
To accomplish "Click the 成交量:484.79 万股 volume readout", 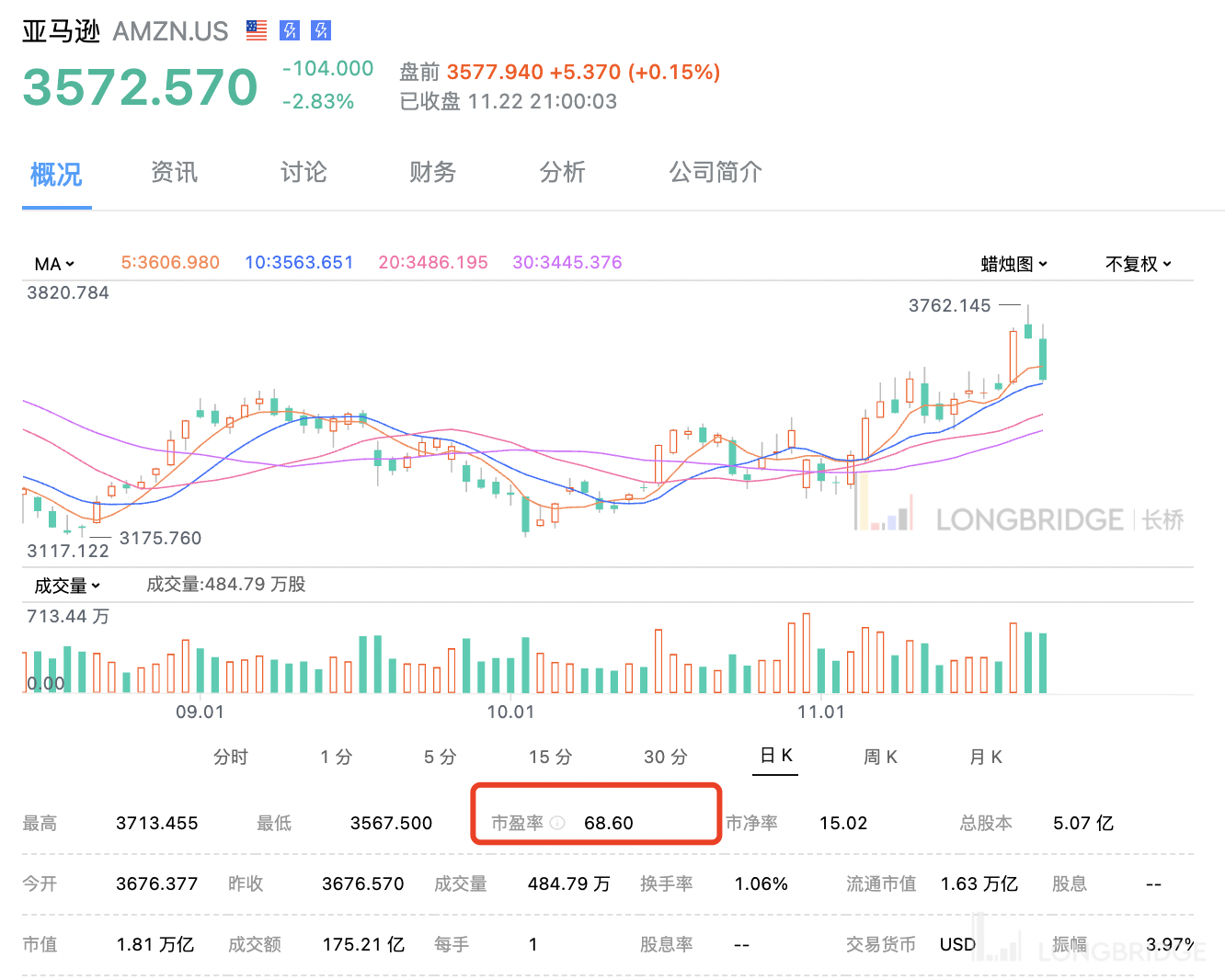I will (x=226, y=584).
